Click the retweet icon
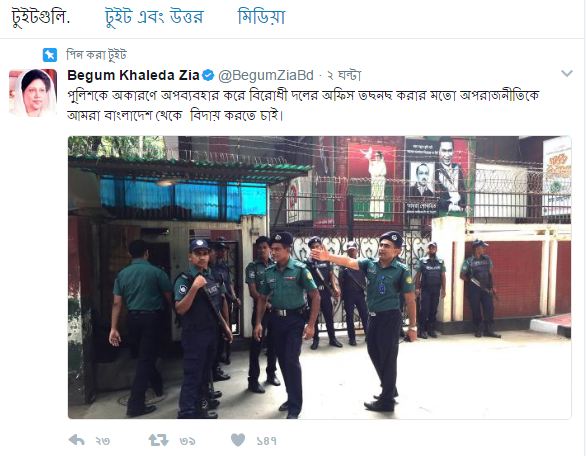The width and height of the screenshot is (586, 456). click(x=158, y=440)
